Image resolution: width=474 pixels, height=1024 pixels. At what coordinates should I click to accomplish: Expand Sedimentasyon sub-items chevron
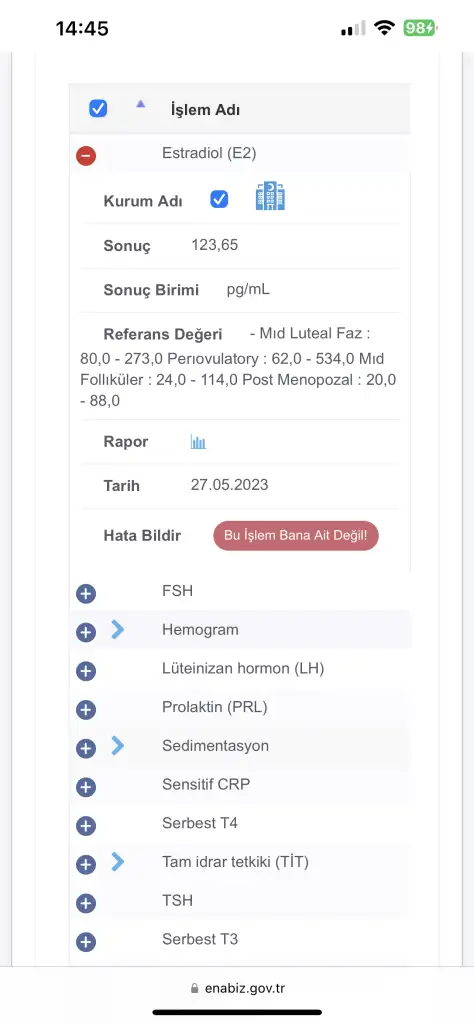coord(118,745)
